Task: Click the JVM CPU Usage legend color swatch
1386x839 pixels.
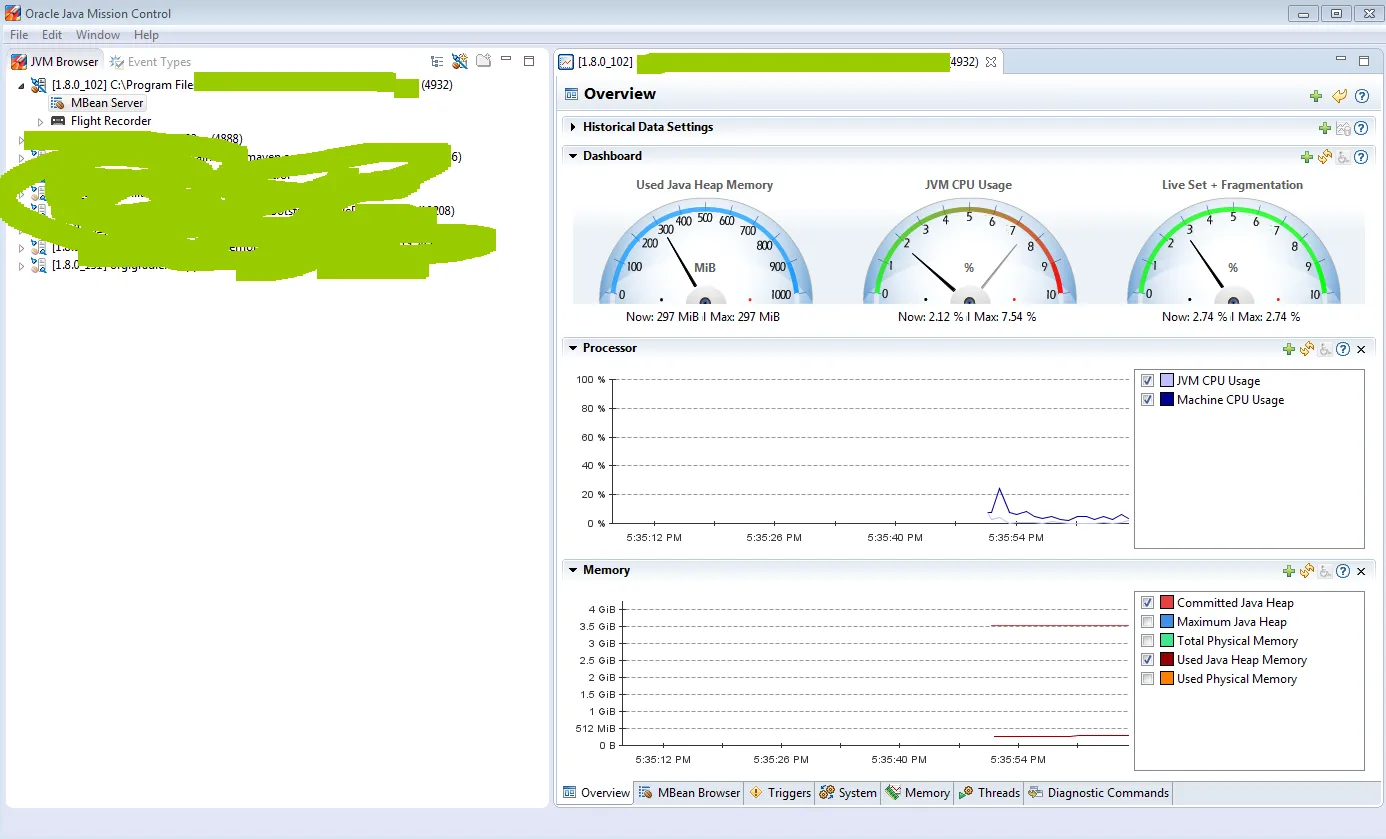Action: click(x=1167, y=381)
